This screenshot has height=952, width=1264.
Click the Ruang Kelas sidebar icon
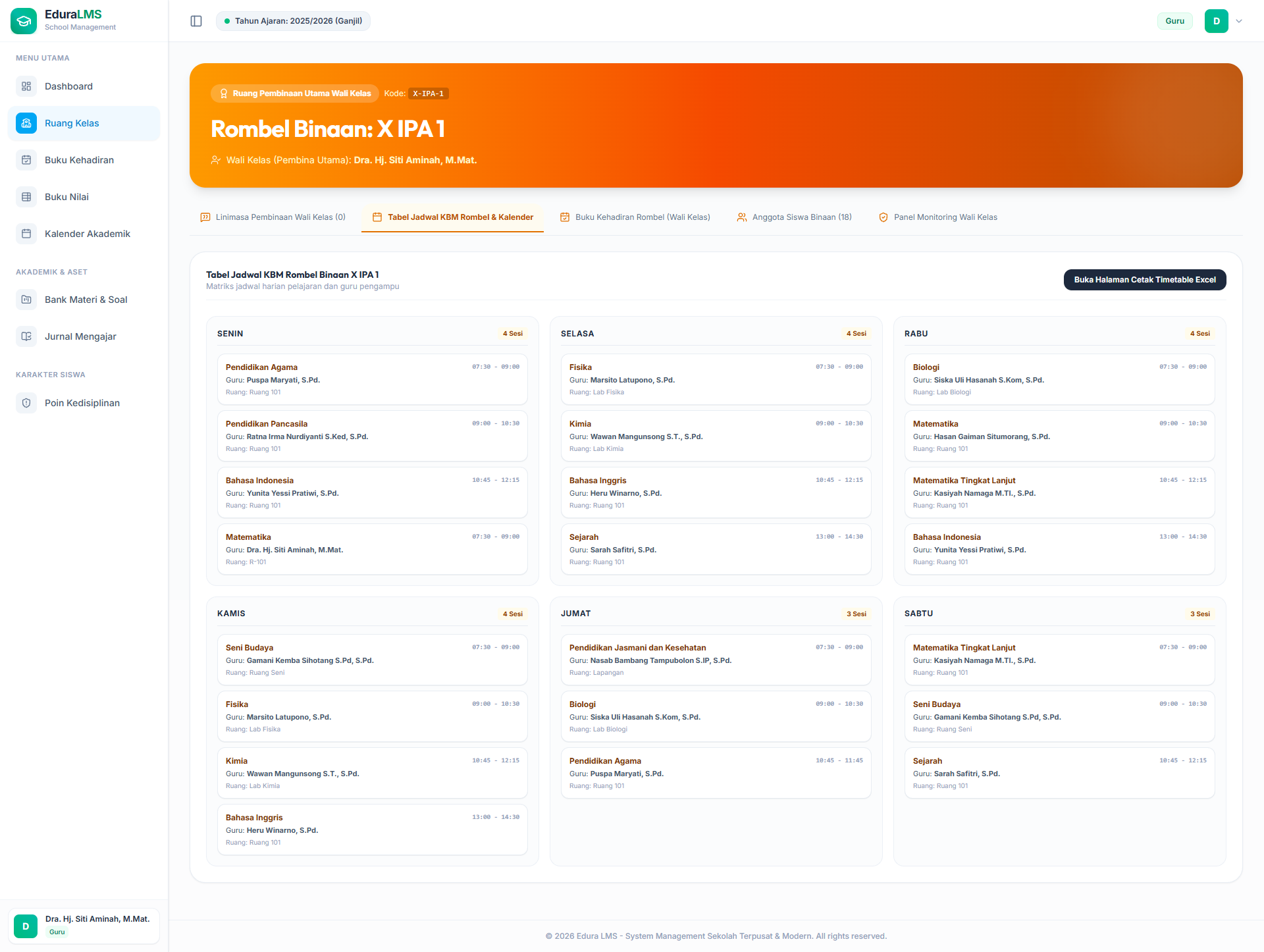[x=26, y=123]
